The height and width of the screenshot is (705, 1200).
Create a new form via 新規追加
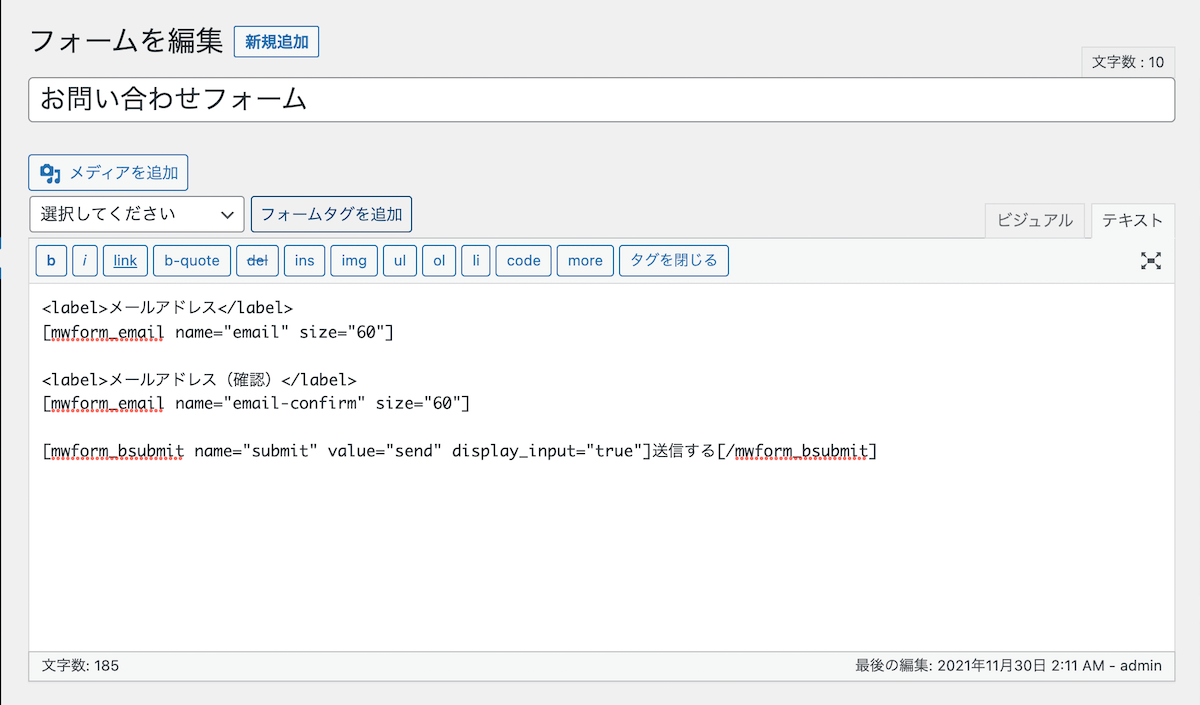[276, 41]
